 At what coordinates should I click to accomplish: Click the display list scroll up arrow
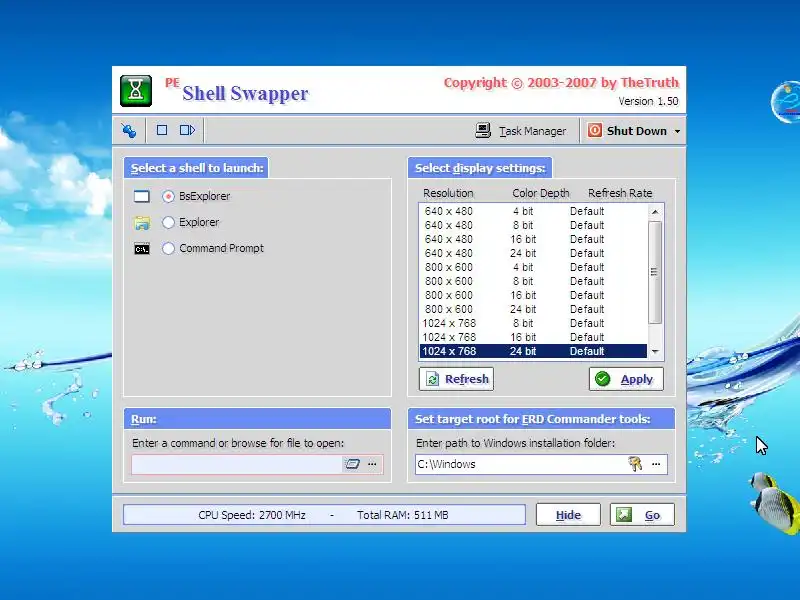[655, 212]
